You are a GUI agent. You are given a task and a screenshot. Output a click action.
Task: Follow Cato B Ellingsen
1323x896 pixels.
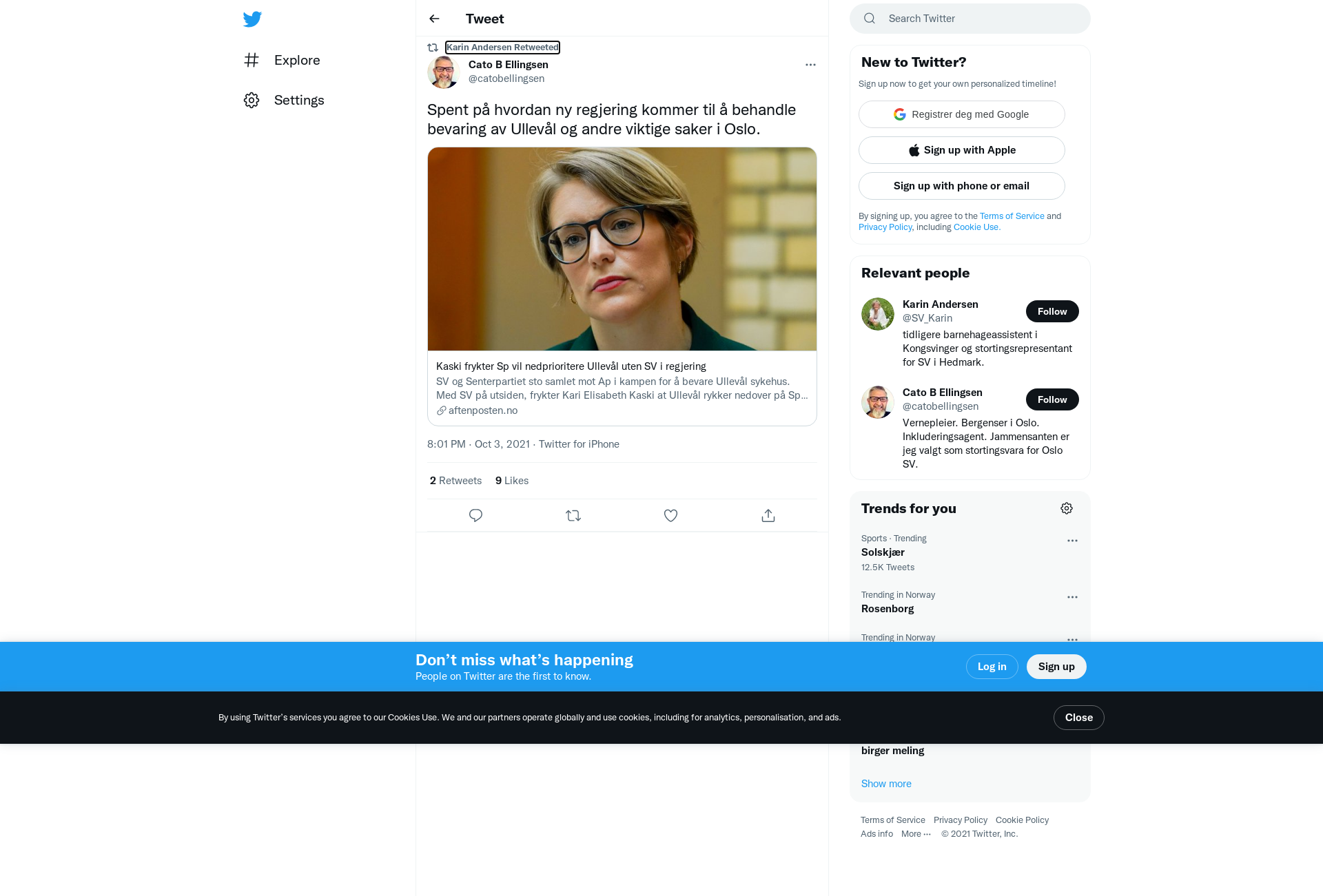point(1052,399)
